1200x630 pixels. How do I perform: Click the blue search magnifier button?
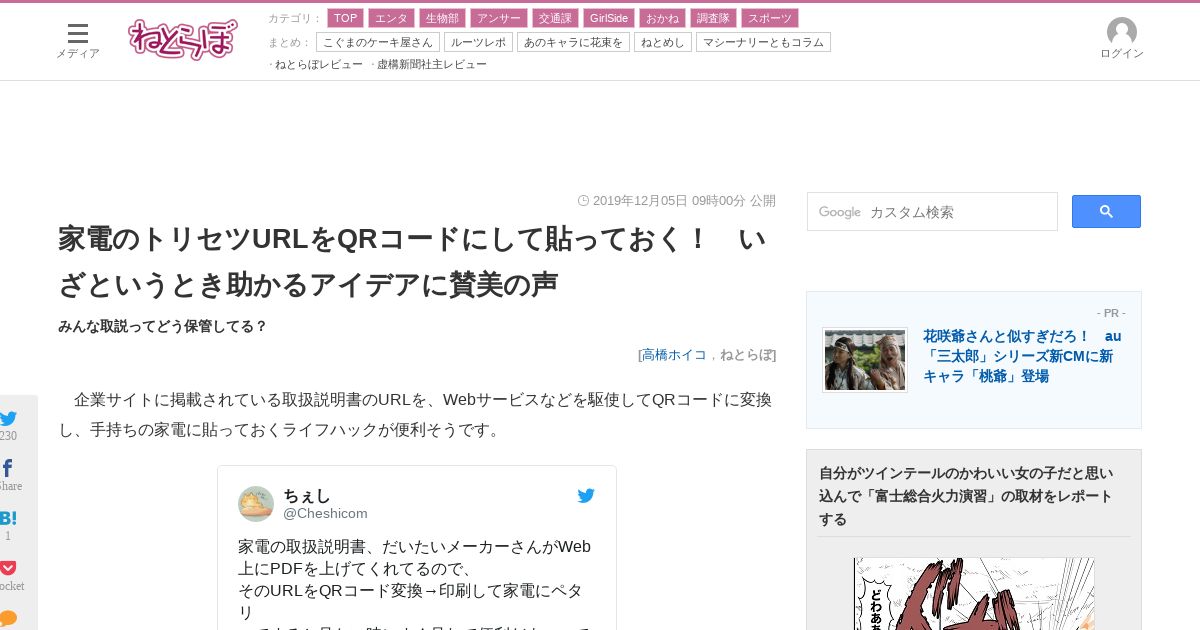(1106, 211)
